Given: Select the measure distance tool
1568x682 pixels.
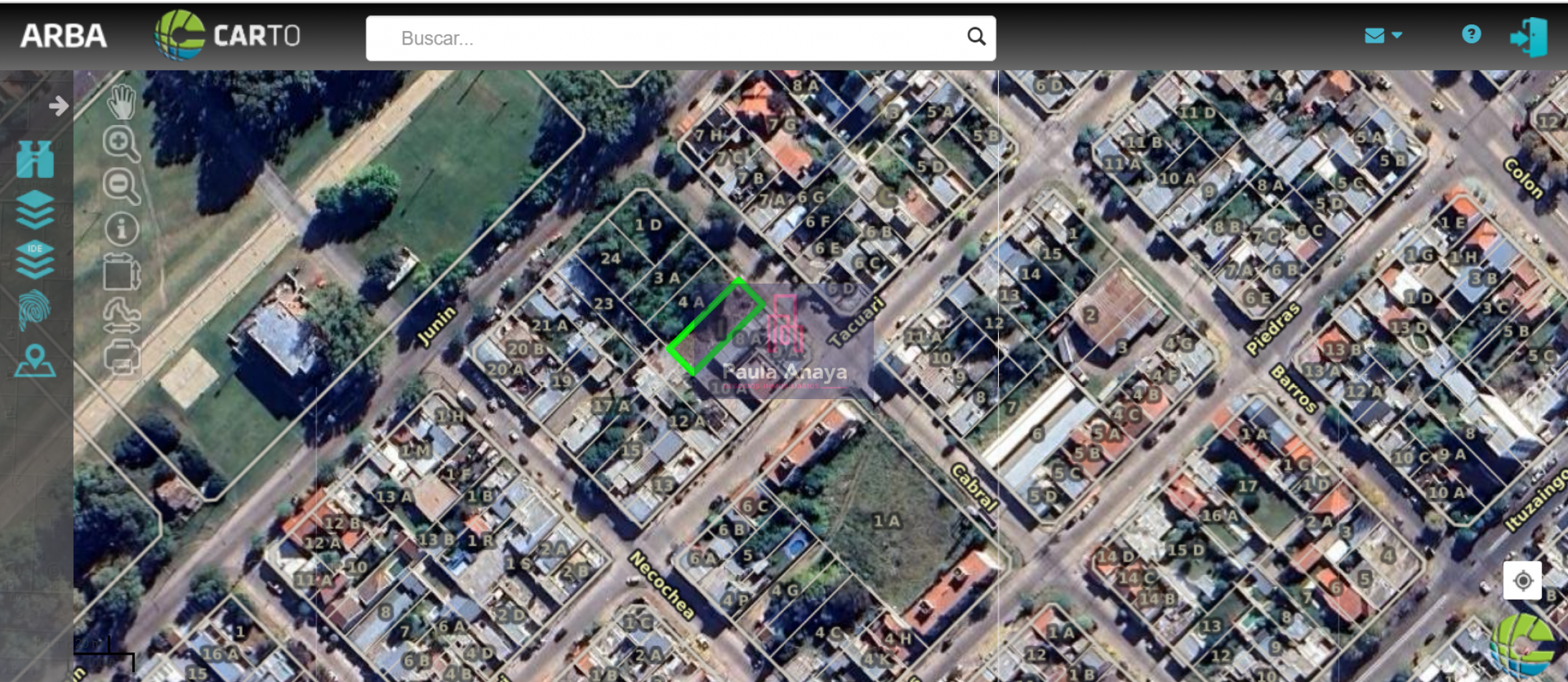Looking at the screenshot, I should point(121,317).
